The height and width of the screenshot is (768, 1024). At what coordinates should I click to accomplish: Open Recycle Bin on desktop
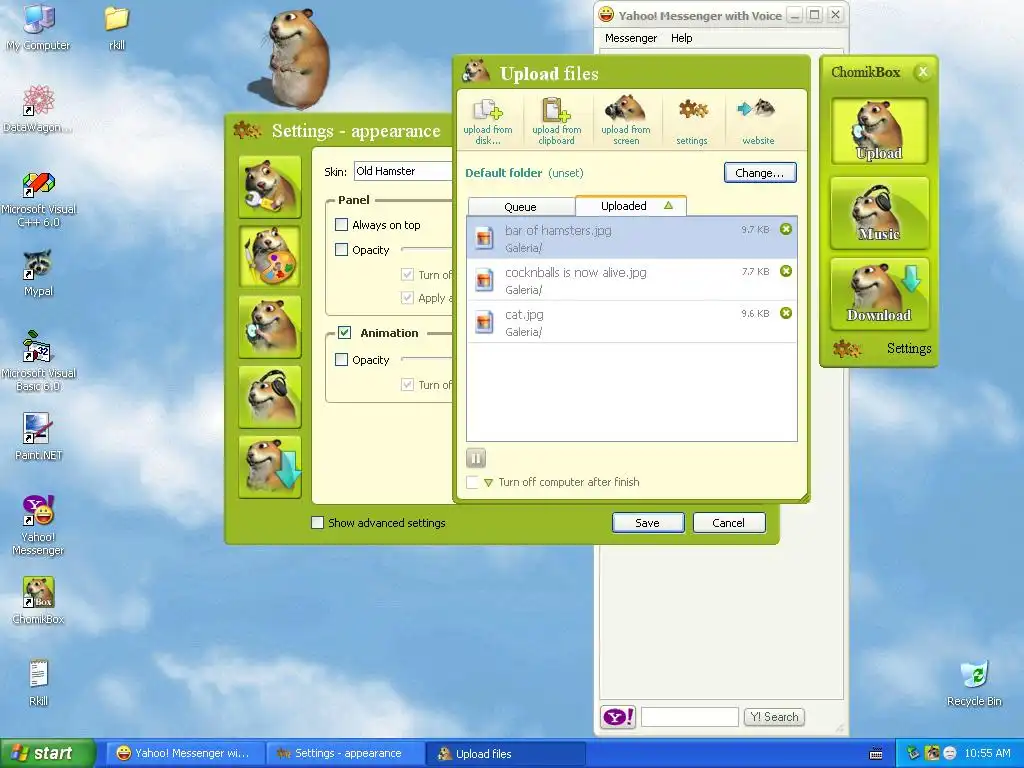coord(974,683)
